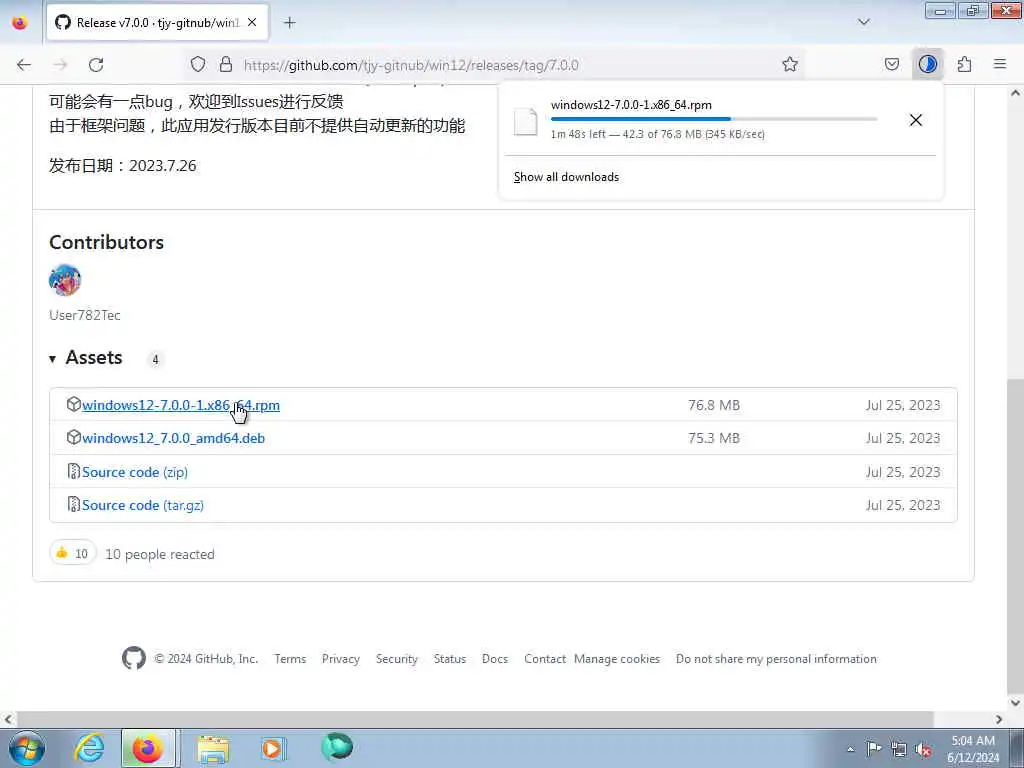Open the User782Tec contributor avatar
Screen dimensions: 1024x768
coord(65,280)
